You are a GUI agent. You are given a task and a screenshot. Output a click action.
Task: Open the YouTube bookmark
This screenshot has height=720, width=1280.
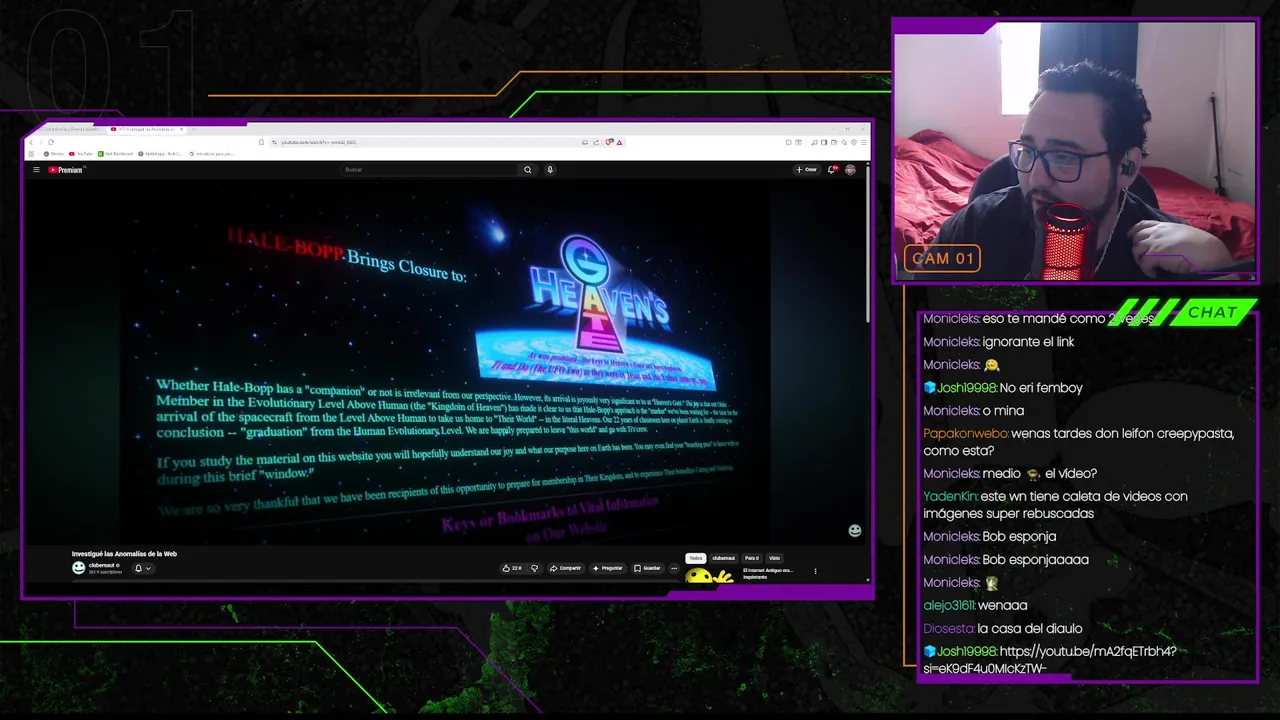click(80, 154)
